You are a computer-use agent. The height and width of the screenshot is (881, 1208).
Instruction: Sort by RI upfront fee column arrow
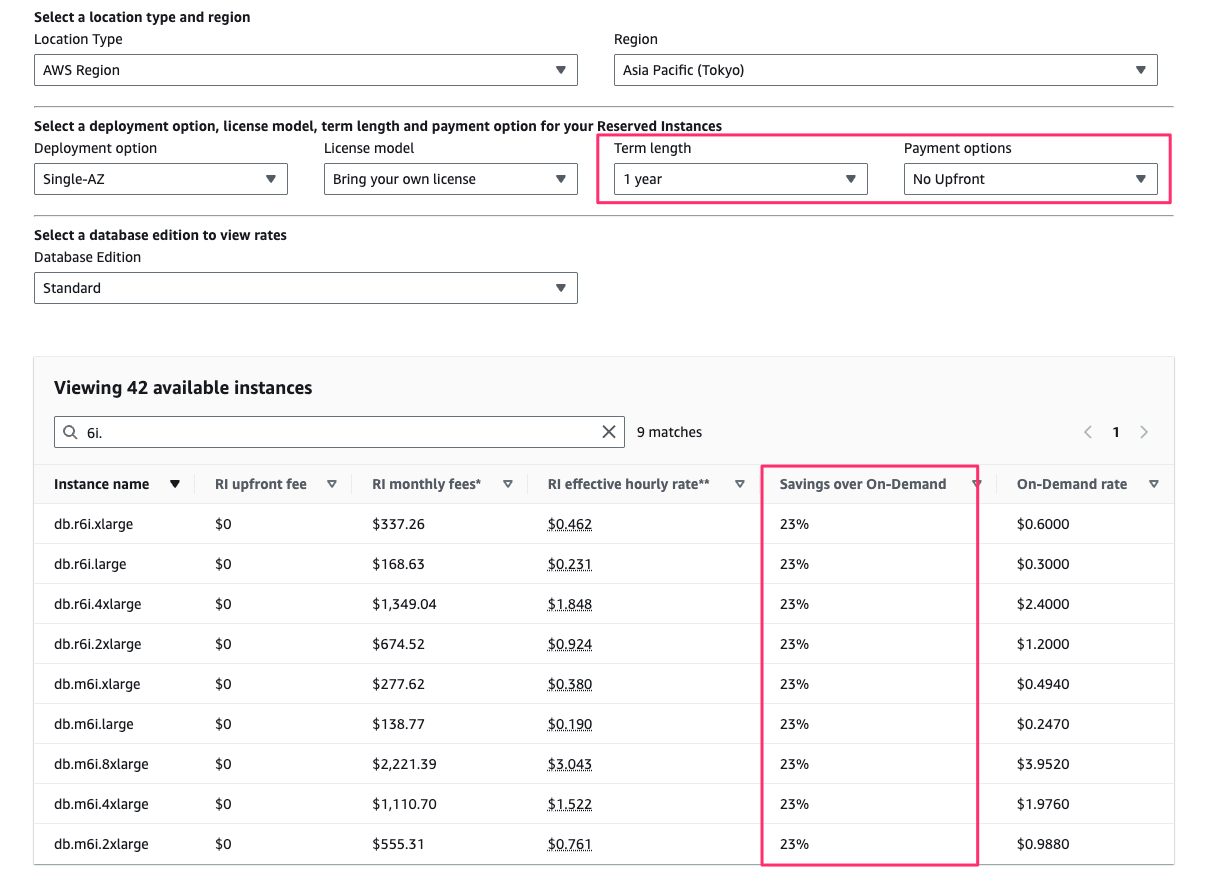coord(332,484)
